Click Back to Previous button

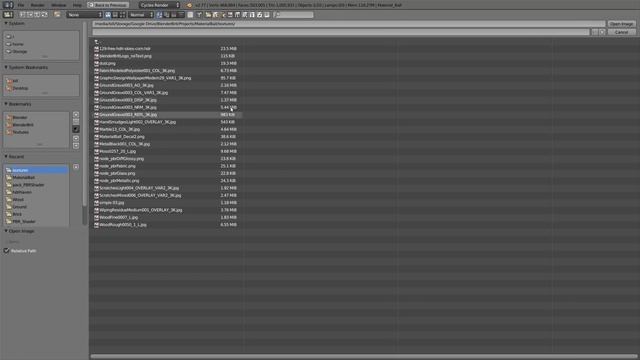click(x=108, y=5)
